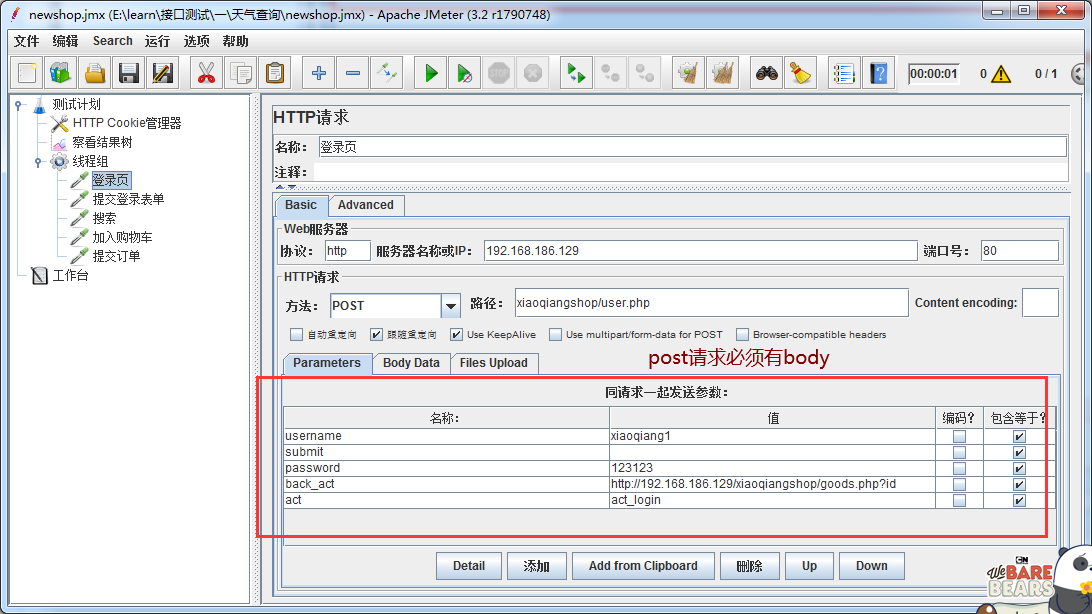Toggle the Use KeepAlive checkbox
Screen dimensions: 1092x614
(456, 335)
